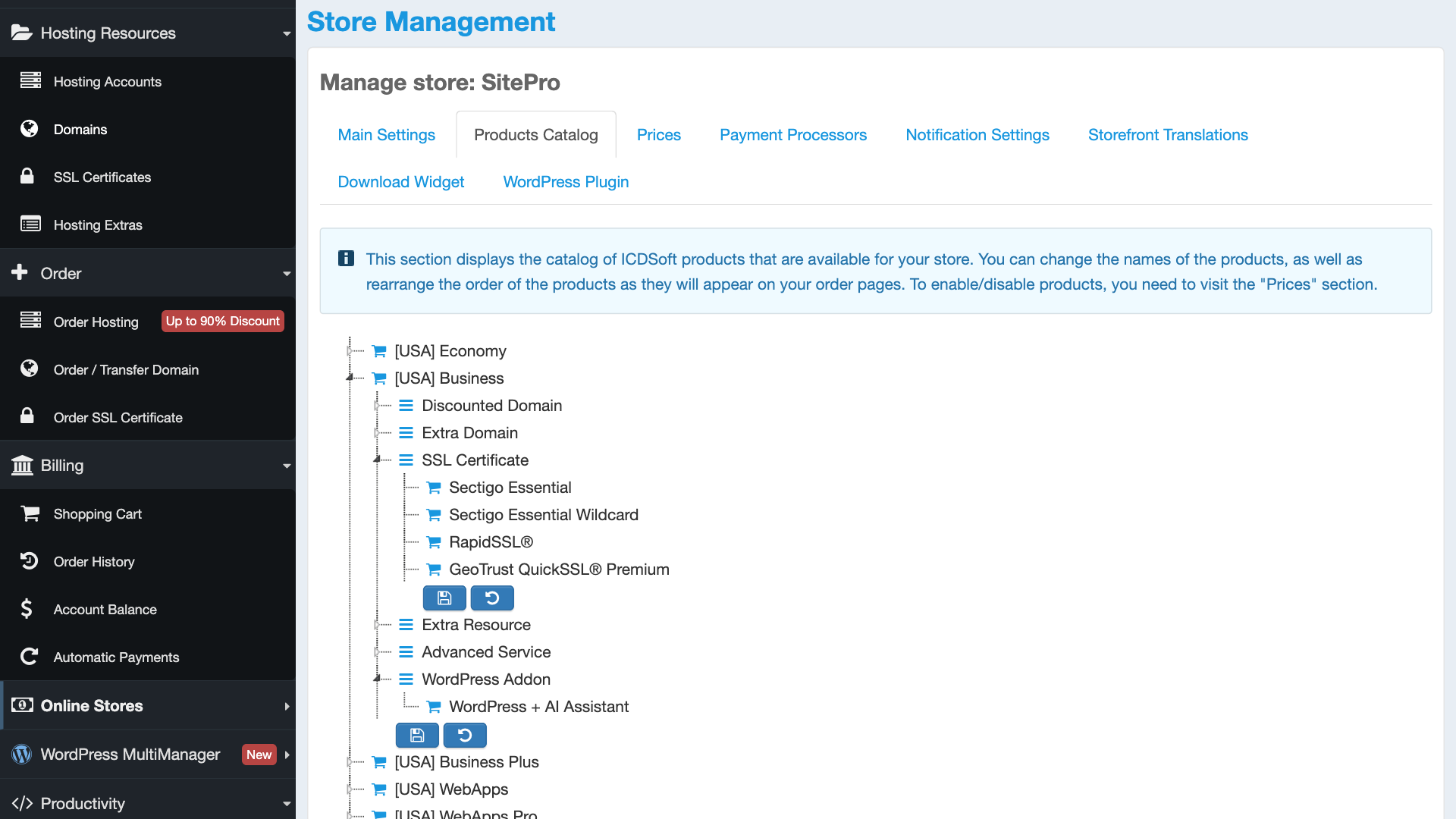Click the cart icon beside RapidSSL®
The image size is (1456, 819).
(x=434, y=542)
